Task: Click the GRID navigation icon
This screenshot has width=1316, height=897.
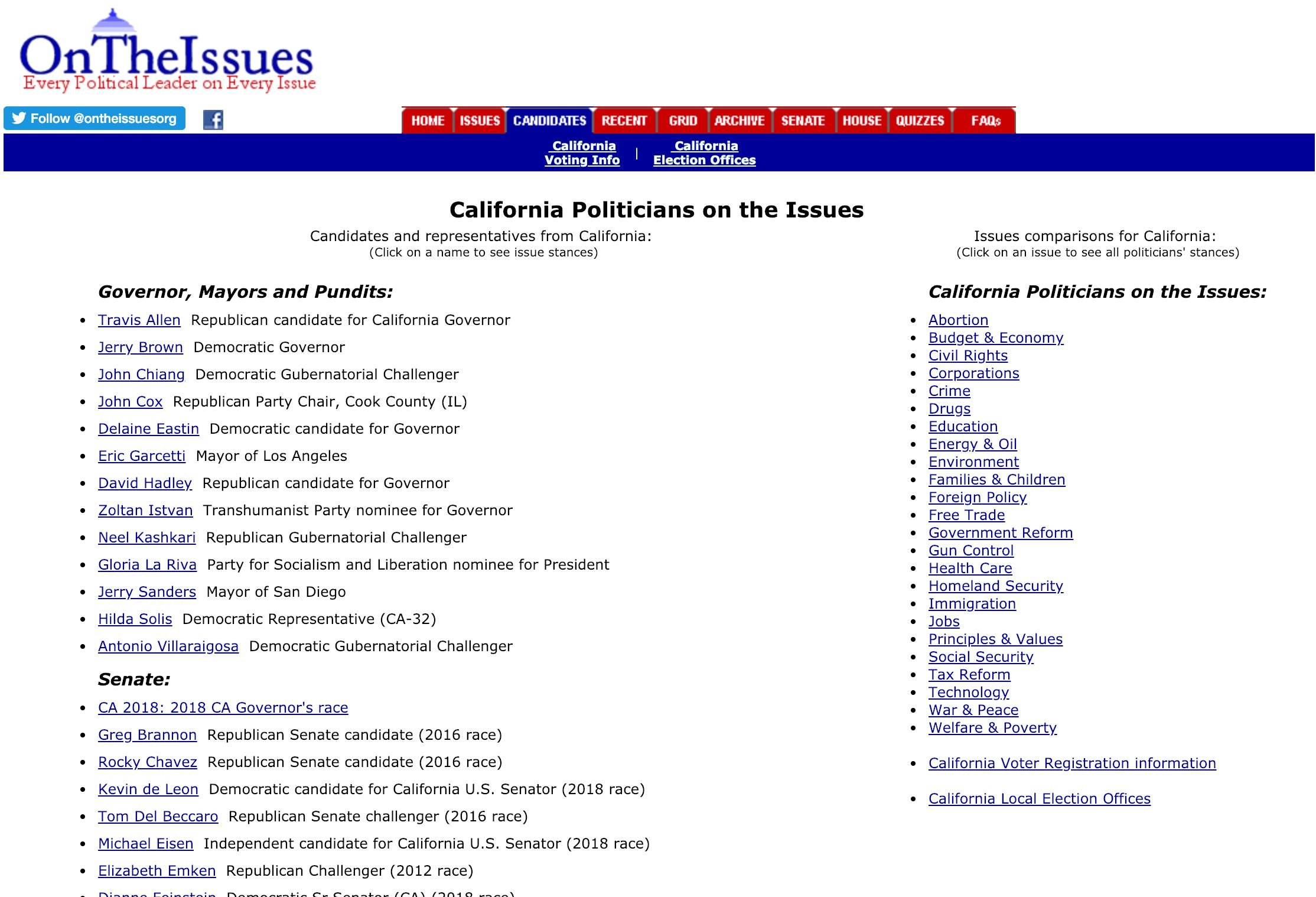Action: [x=682, y=119]
